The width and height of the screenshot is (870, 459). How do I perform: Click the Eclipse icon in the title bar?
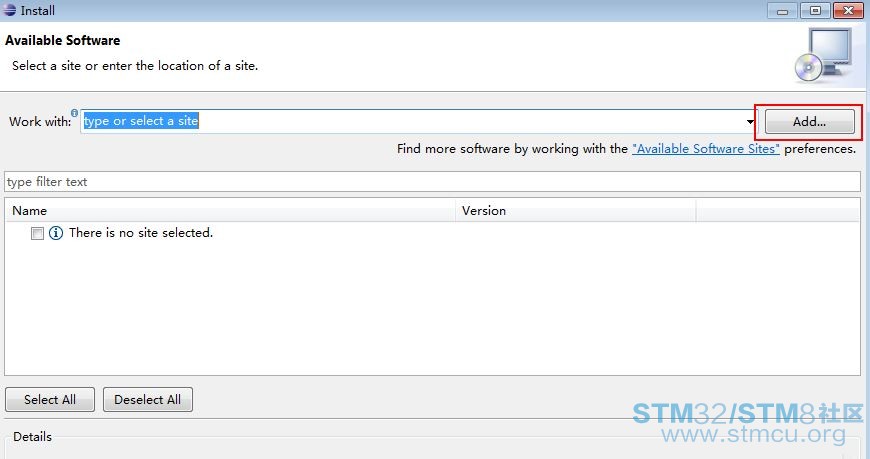[x=9, y=10]
